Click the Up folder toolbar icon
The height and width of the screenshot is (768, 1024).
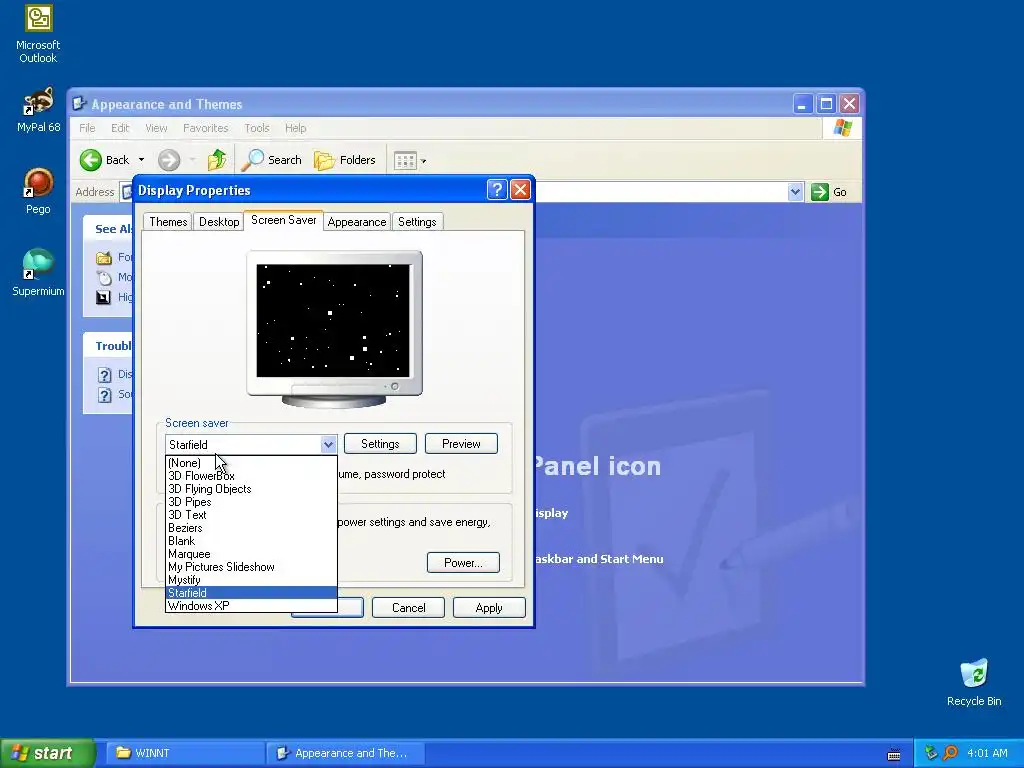[x=217, y=160]
